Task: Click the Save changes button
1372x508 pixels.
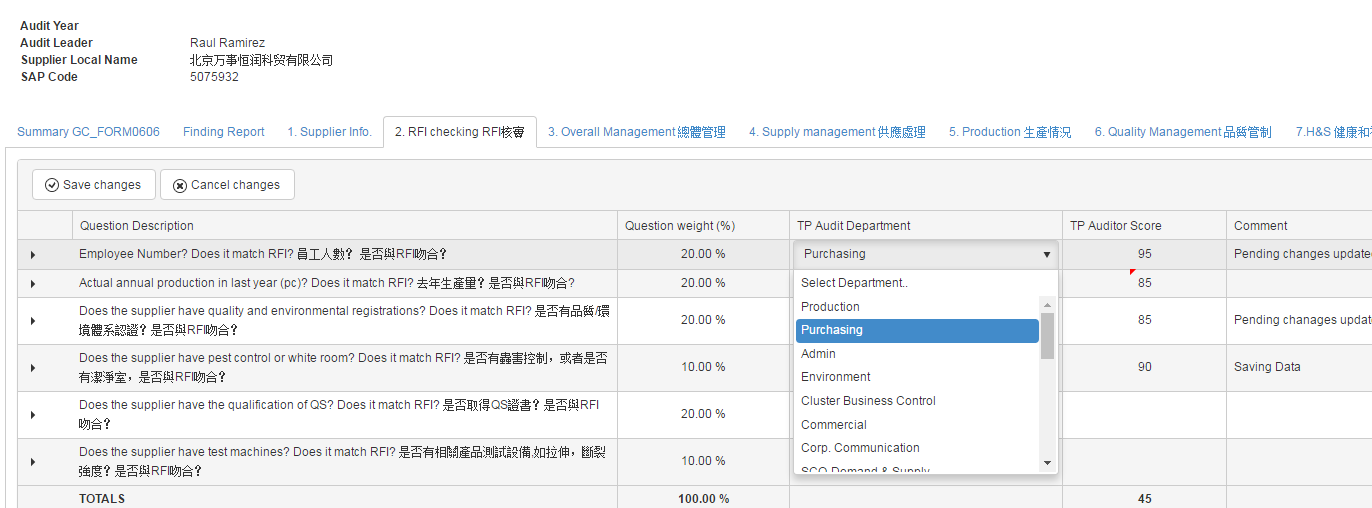Action: coord(94,185)
